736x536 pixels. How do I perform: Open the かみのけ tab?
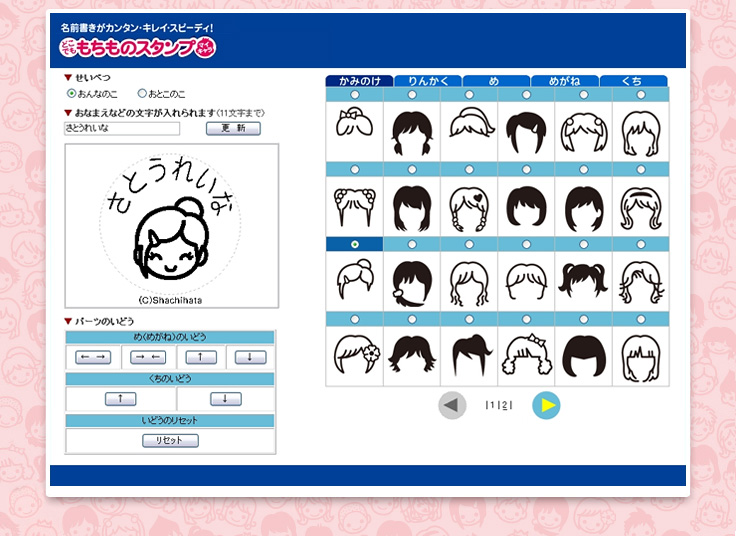coord(360,81)
